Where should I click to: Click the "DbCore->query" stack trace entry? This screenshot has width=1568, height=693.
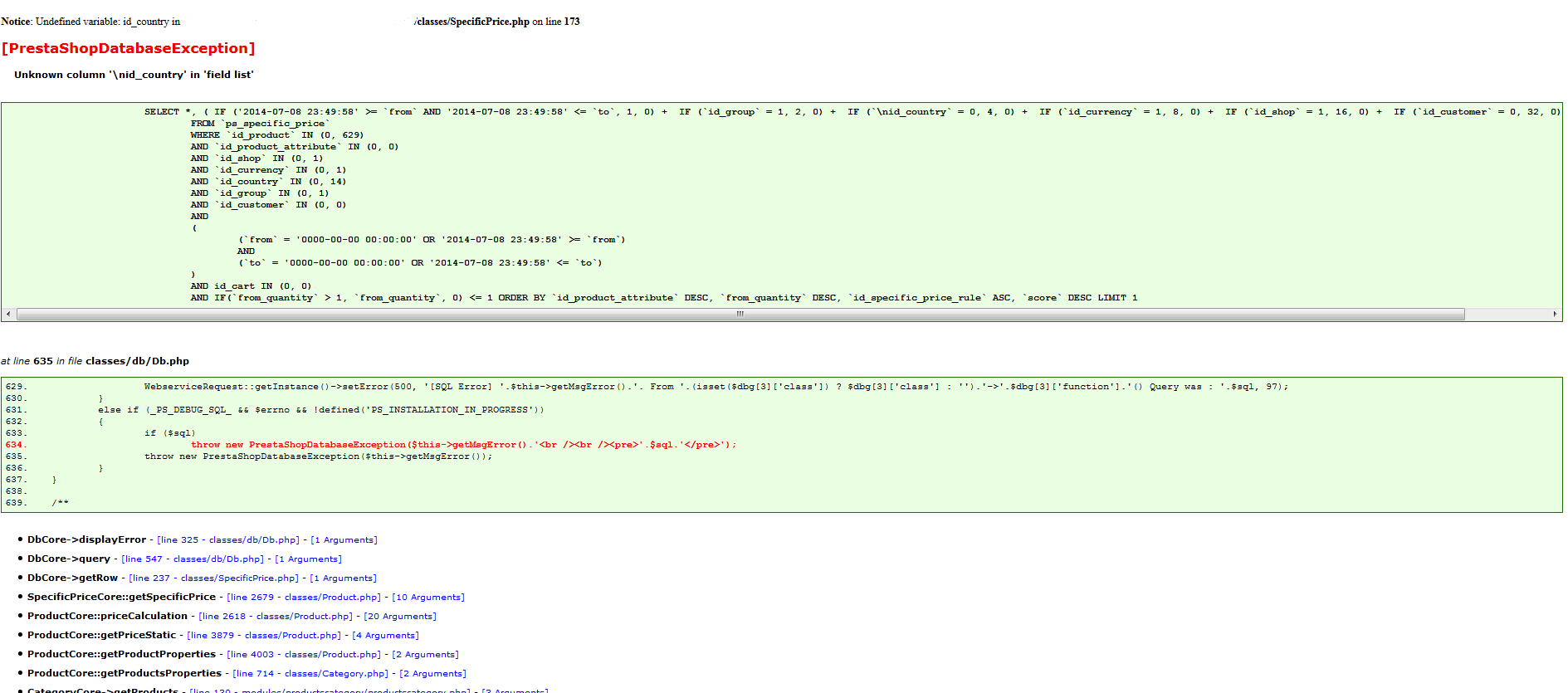[69, 559]
